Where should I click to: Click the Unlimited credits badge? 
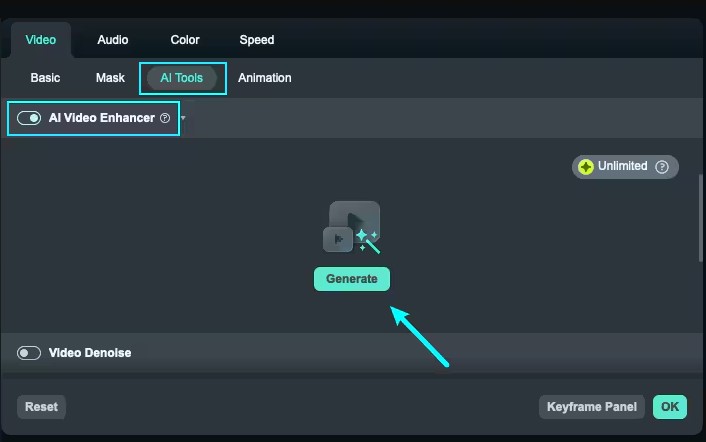tap(625, 167)
